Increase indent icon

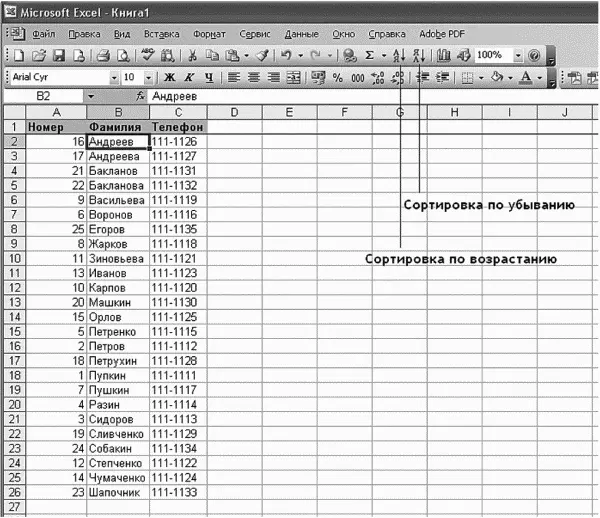(x=442, y=78)
